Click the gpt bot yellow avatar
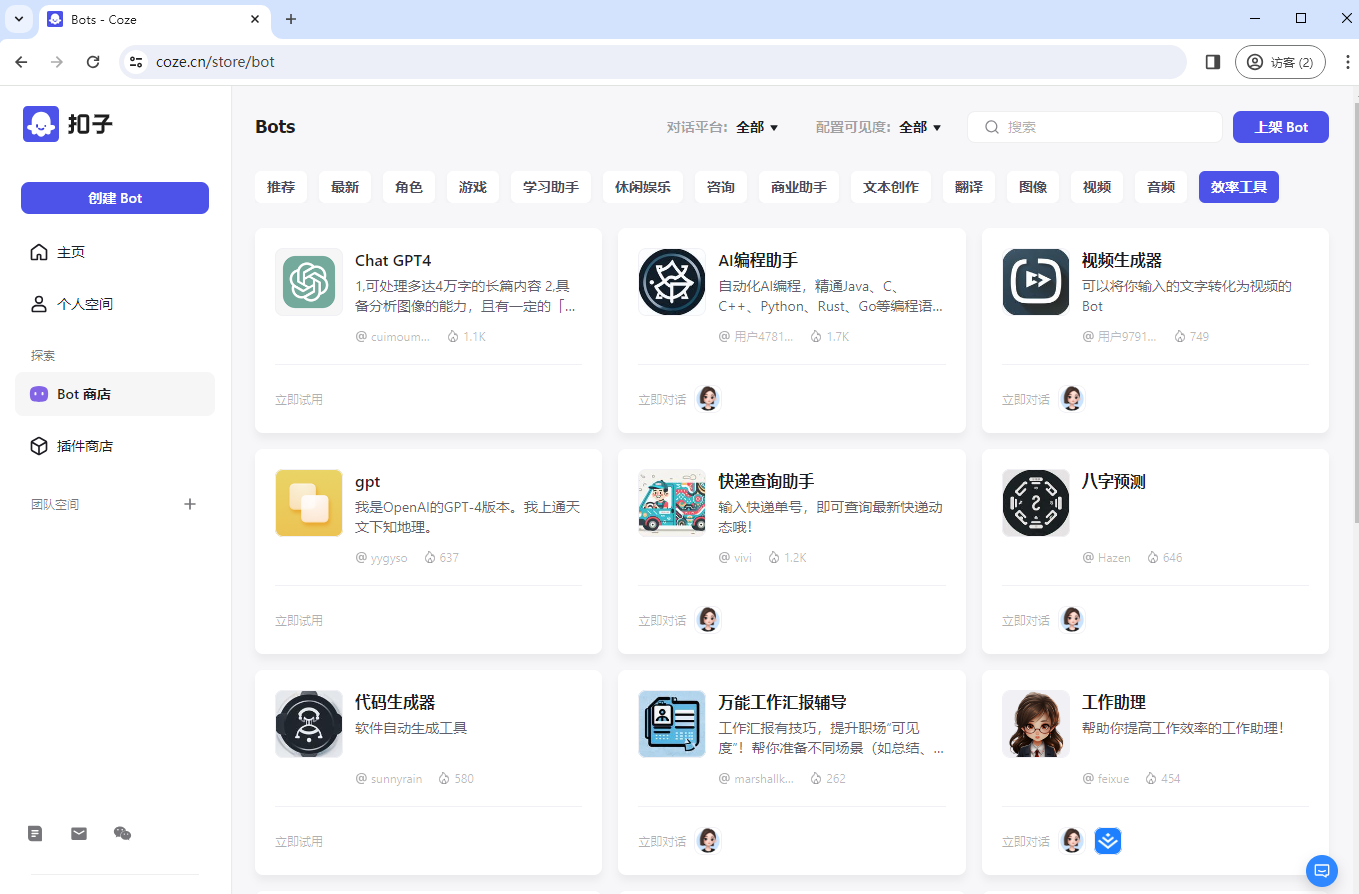The image size is (1359, 894). tap(309, 503)
